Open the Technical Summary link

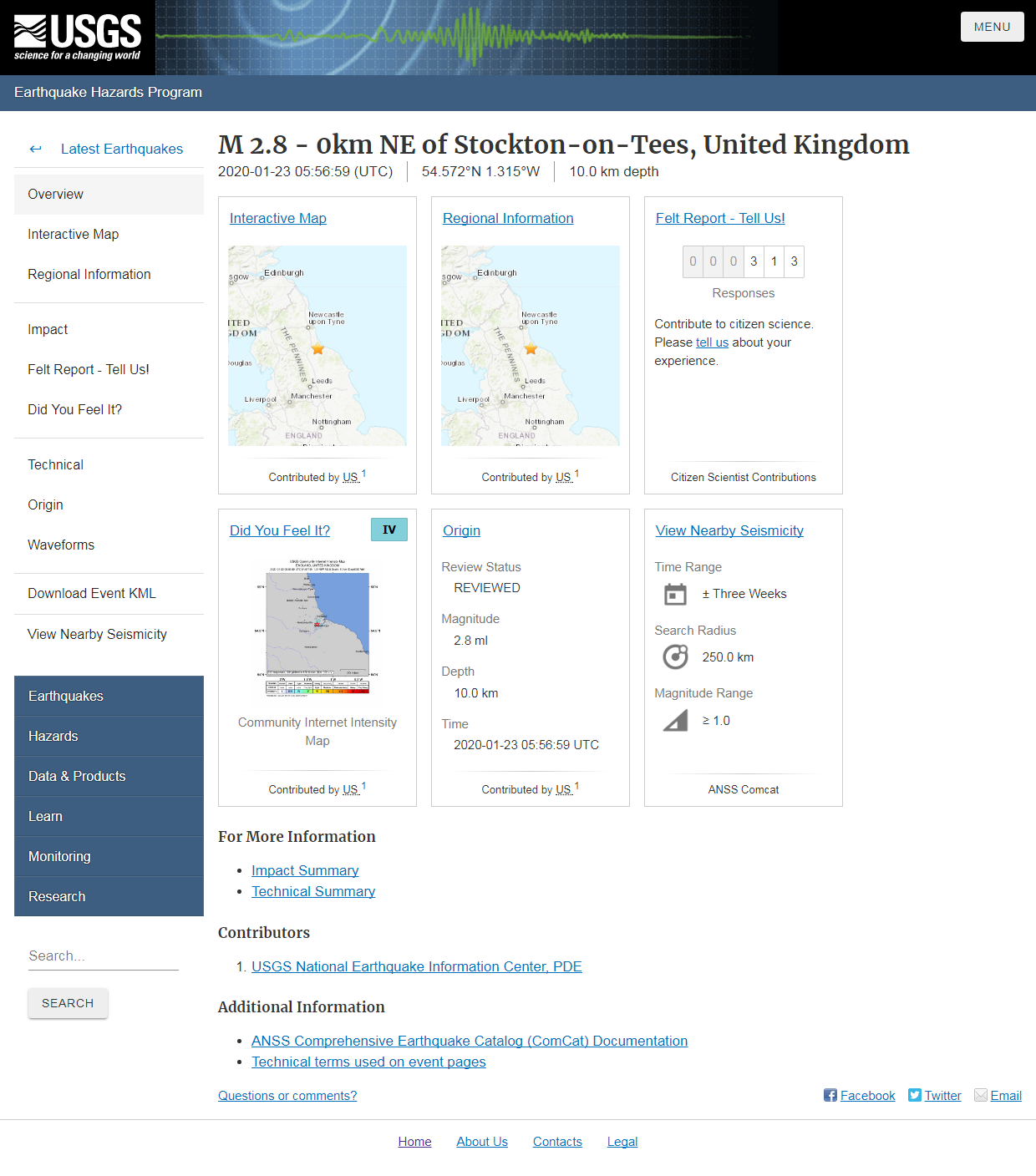coord(313,891)
